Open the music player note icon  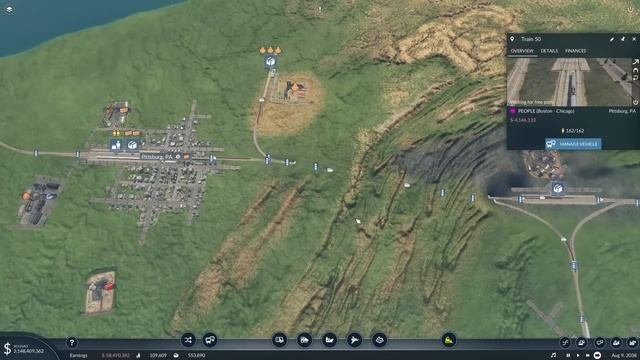click(x=553, y=356)
